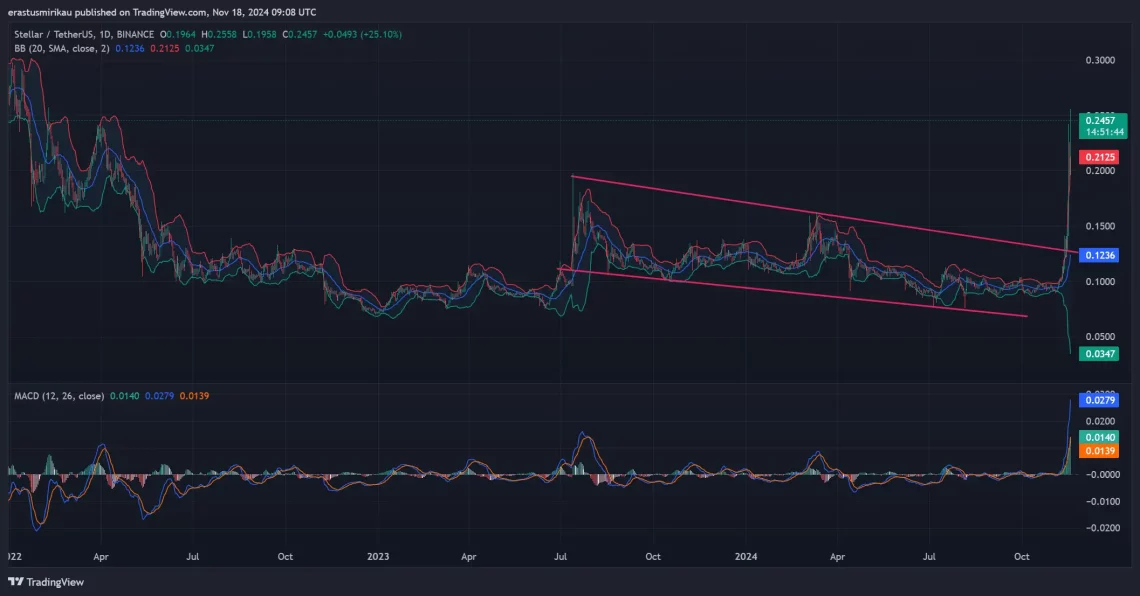
Task: Click the blue 0.0279 MACD value label
Action: (x=1100, y=400)
